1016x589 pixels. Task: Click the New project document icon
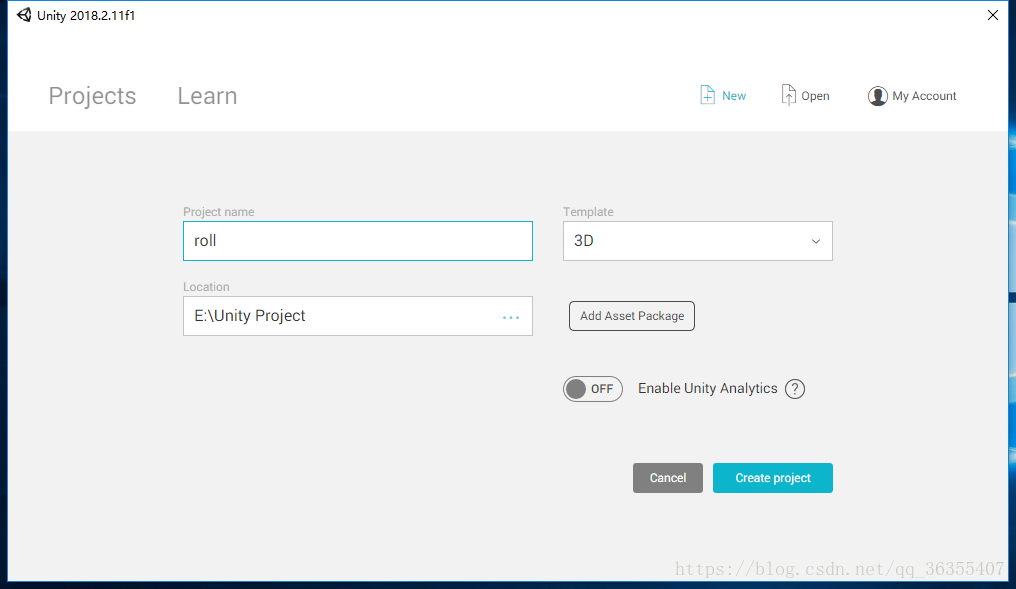(x=707, y=95)
